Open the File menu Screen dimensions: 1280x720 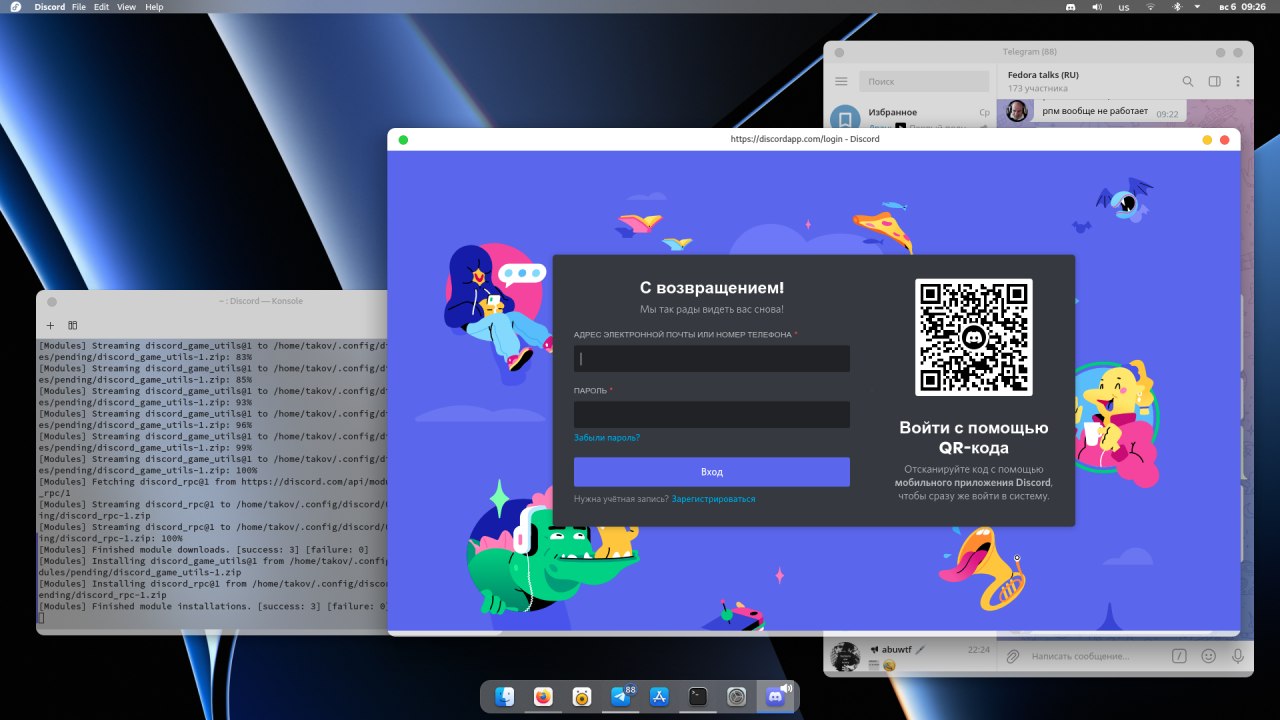pyautogui.click(x=79, y=7)
